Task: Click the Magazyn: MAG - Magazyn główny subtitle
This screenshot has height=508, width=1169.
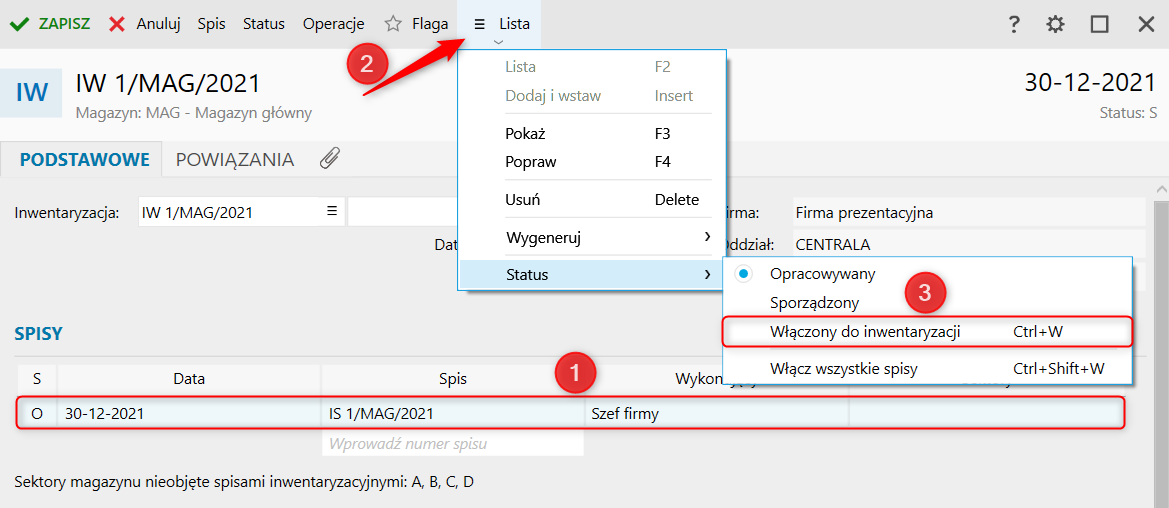Action: click(x=194, y=113)
